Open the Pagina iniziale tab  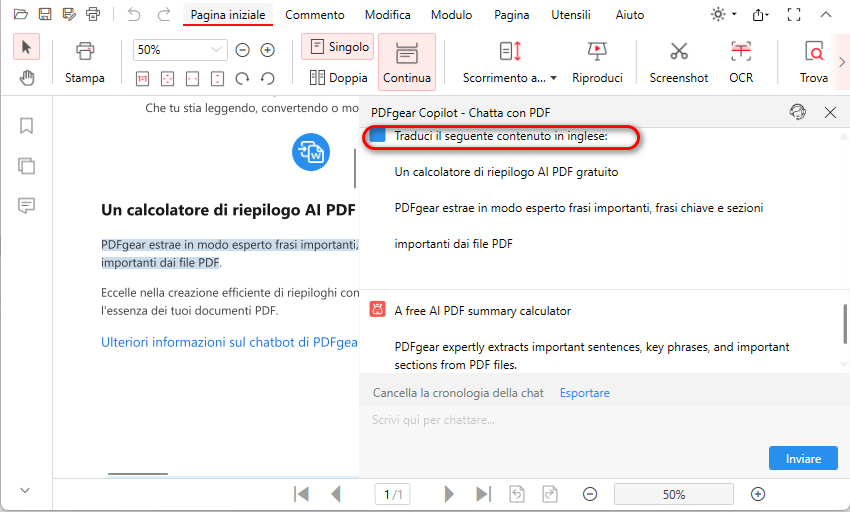[228, 15]
